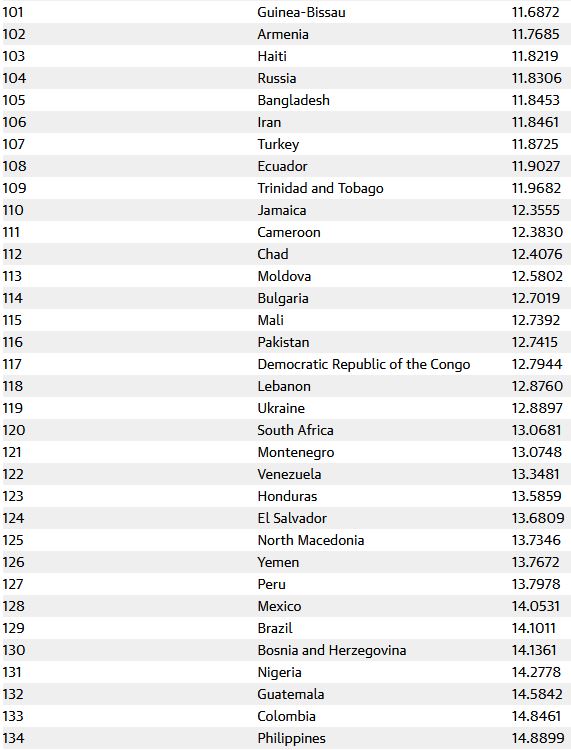Image resolution: width=571 pixels, height=750 pixels.
Task: Select the Brazil row name
Action: (275, 628)
